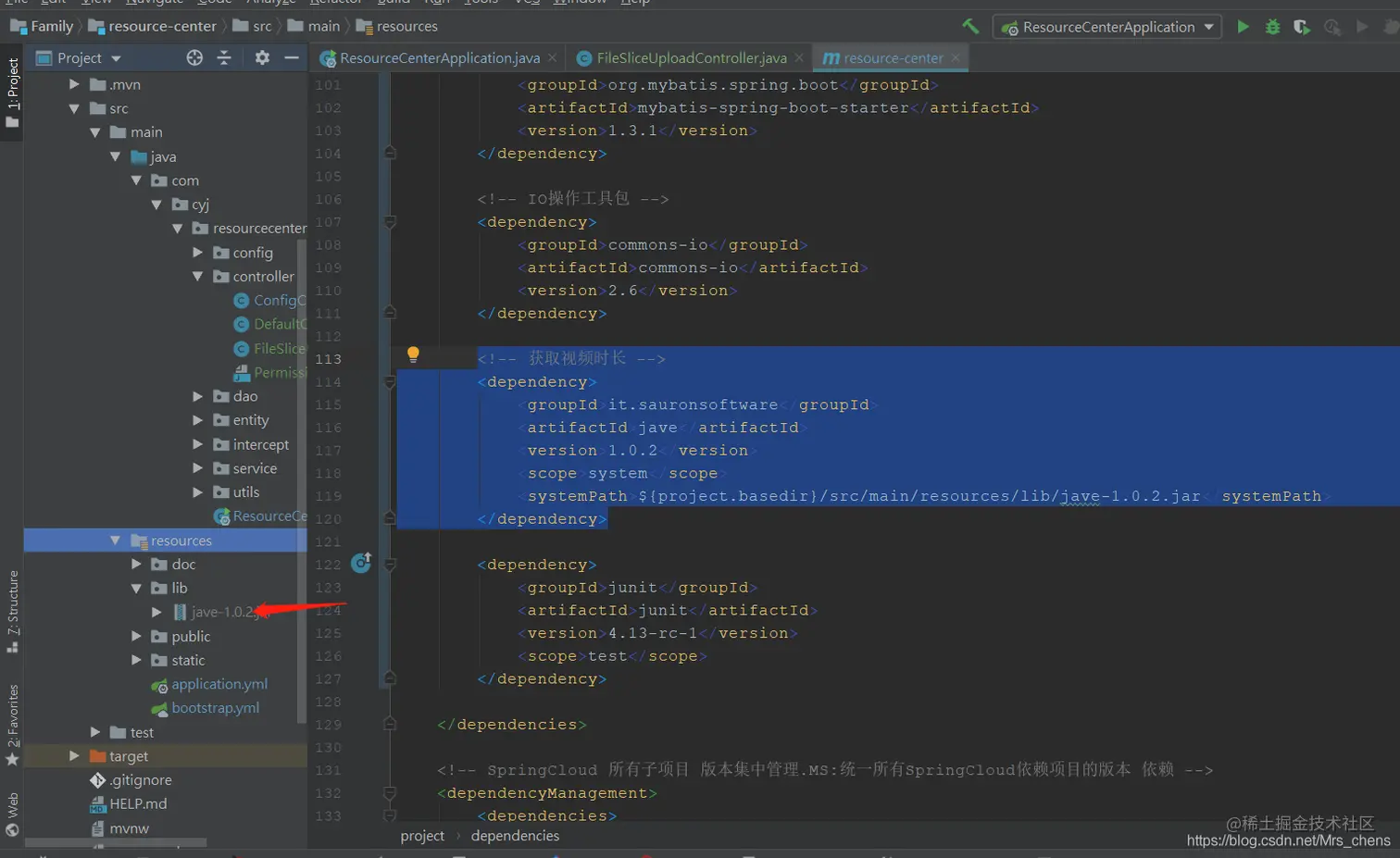Click the Family breadcrumb in navigation bar
The height and width of the screenshot is (858, 1400).
coord(42,26)
